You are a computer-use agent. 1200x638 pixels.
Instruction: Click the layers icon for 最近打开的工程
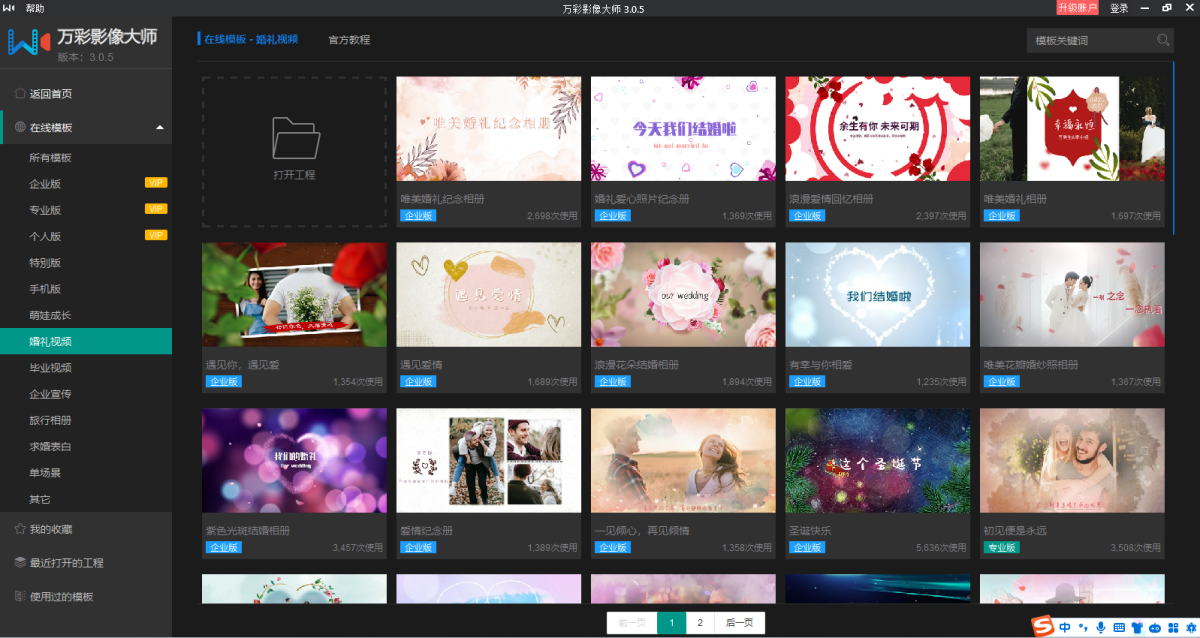click(x=20, y=563)
